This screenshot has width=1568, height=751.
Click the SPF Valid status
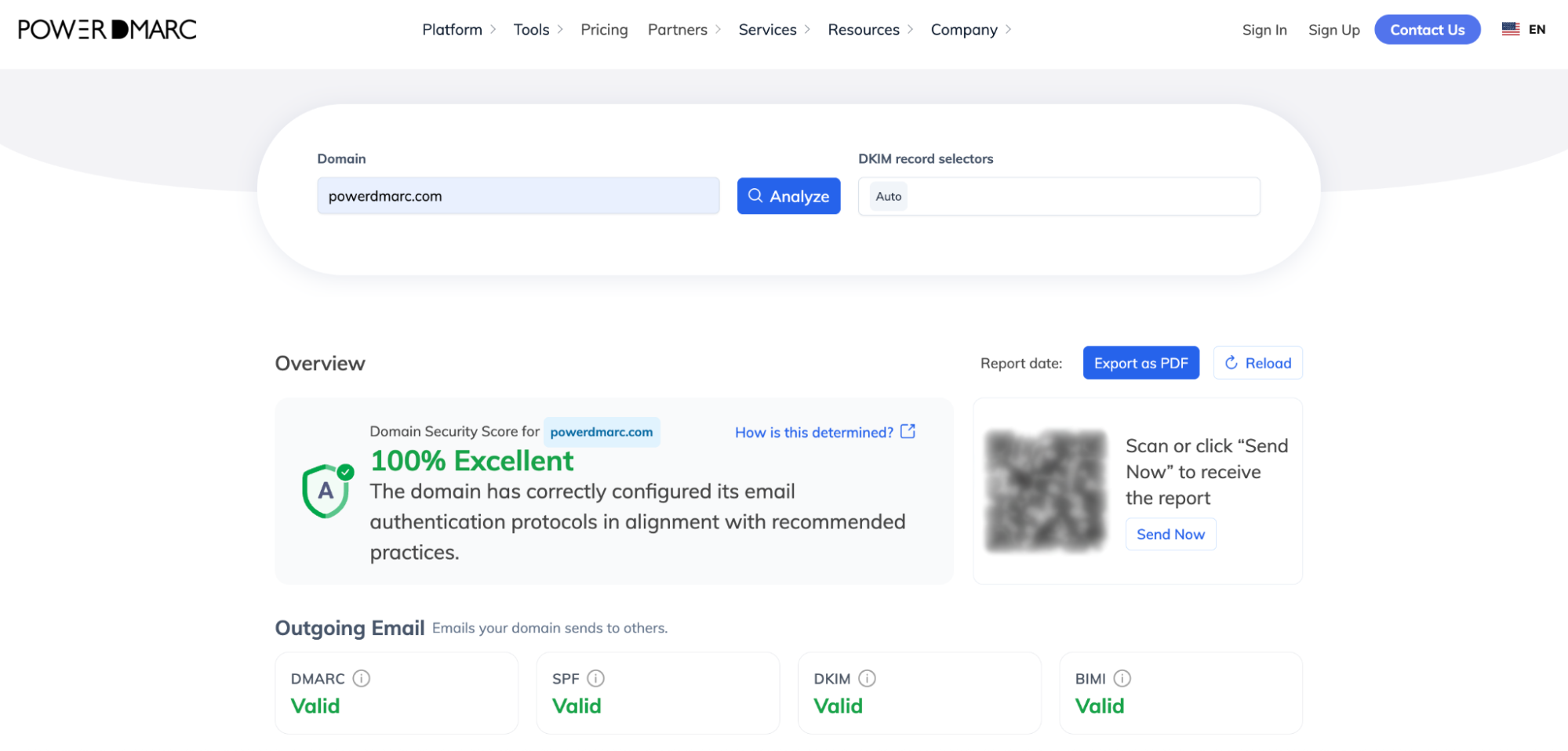pos(577,706)
